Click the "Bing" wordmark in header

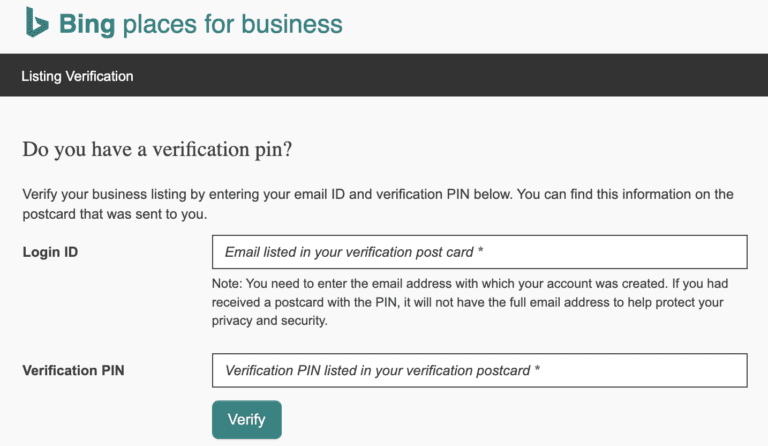pos(87,23)
